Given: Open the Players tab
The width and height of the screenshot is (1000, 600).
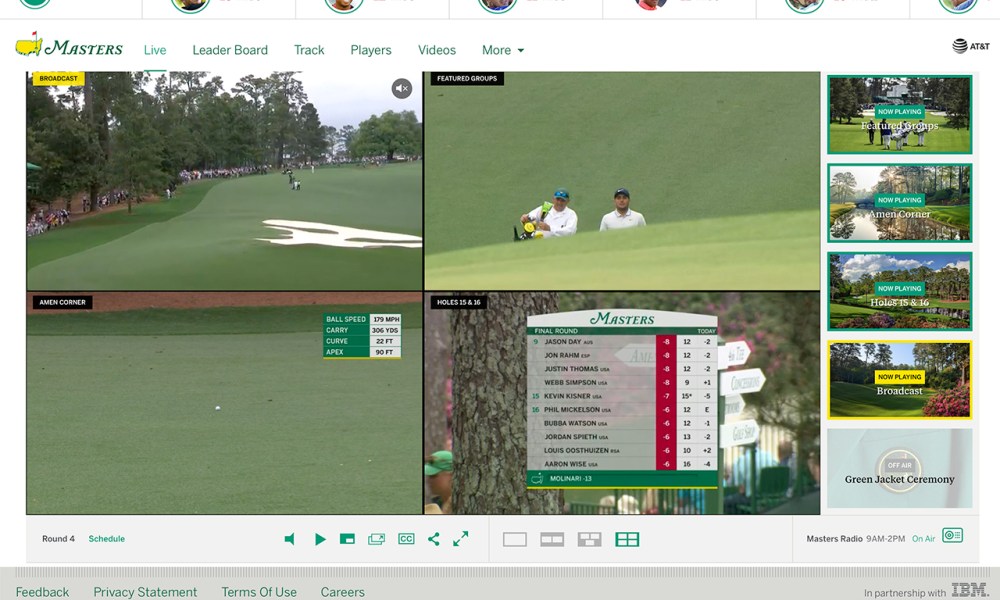Looking at the screenshot, I should coord(371,50).
